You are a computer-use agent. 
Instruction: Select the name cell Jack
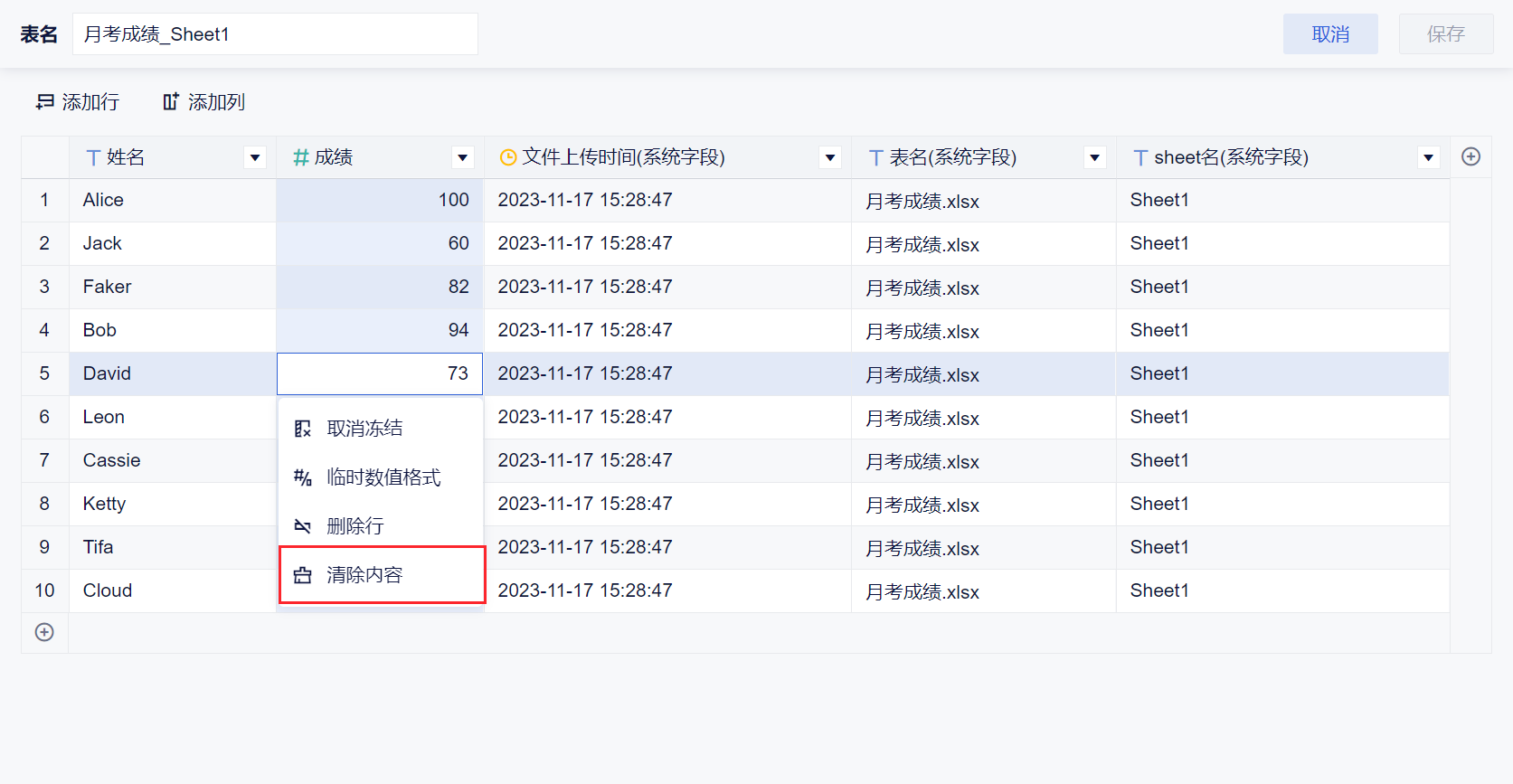click(173, 243)
